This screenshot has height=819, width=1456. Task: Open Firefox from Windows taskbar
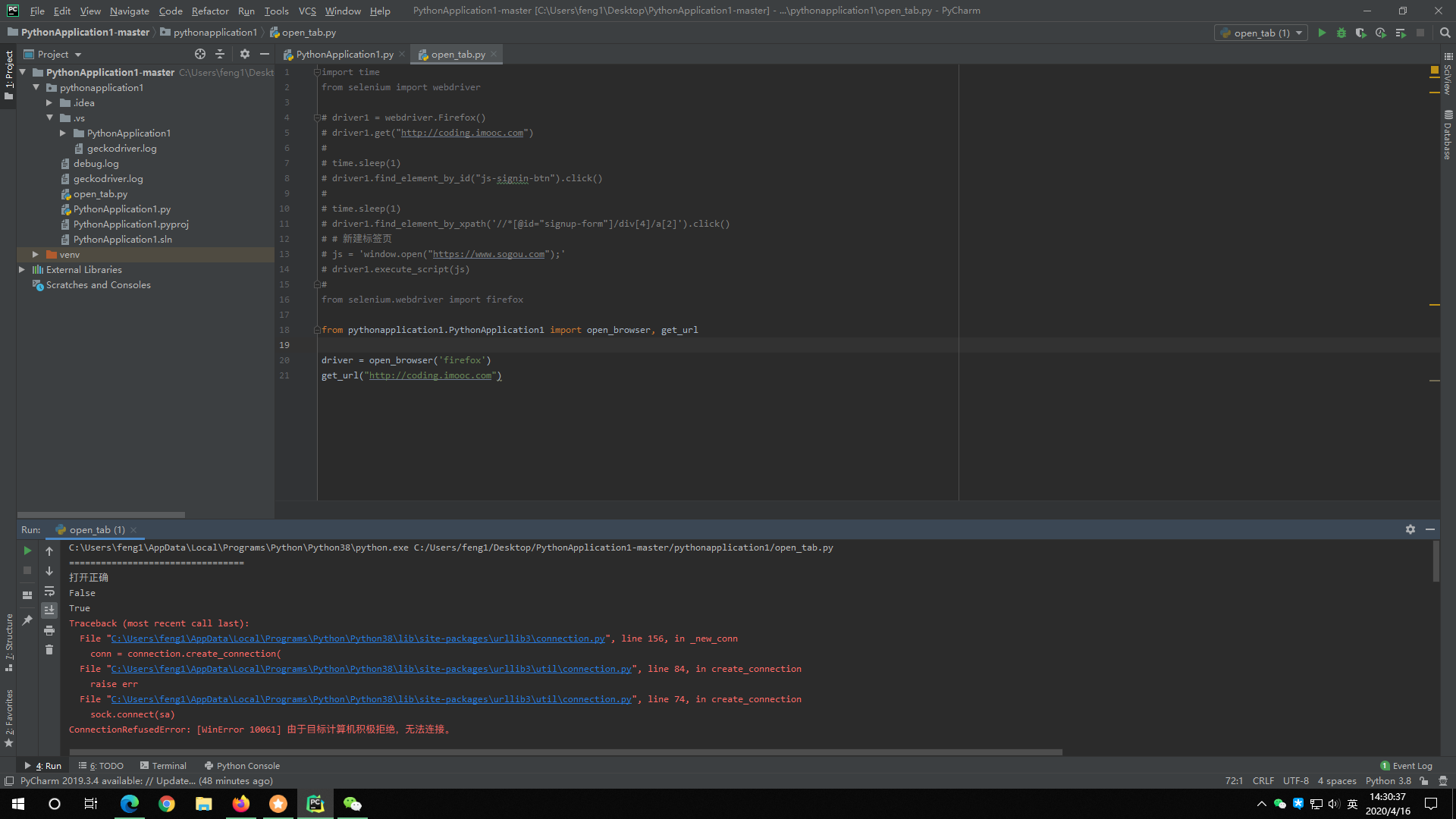tap(241, 804)
